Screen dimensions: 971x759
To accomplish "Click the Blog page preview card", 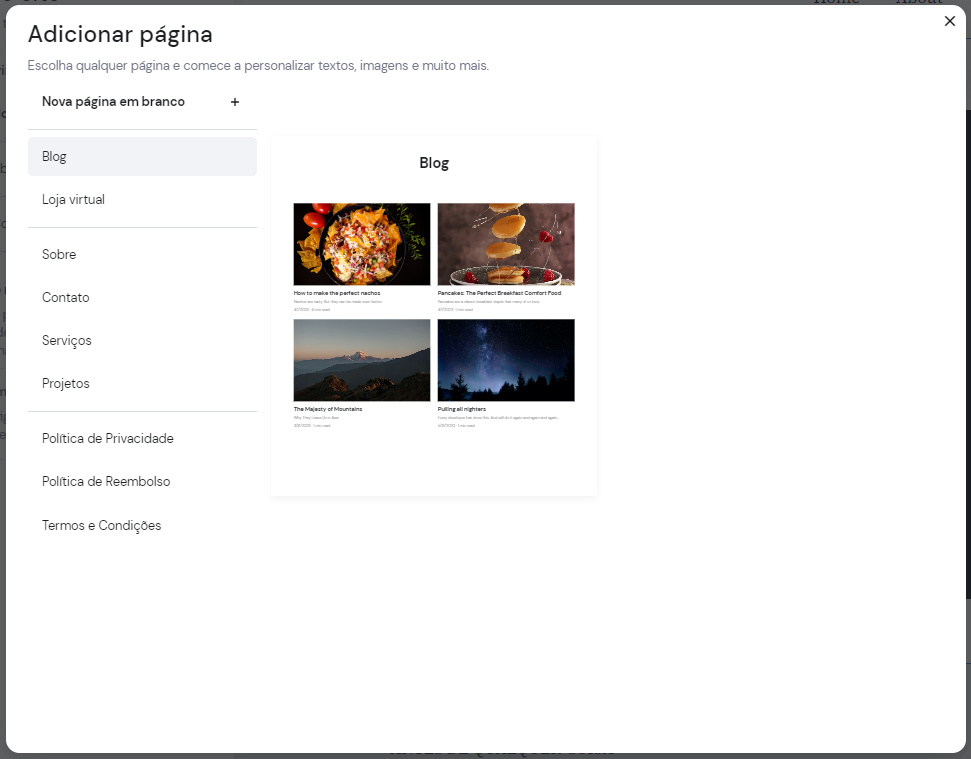I will [433, 315].
